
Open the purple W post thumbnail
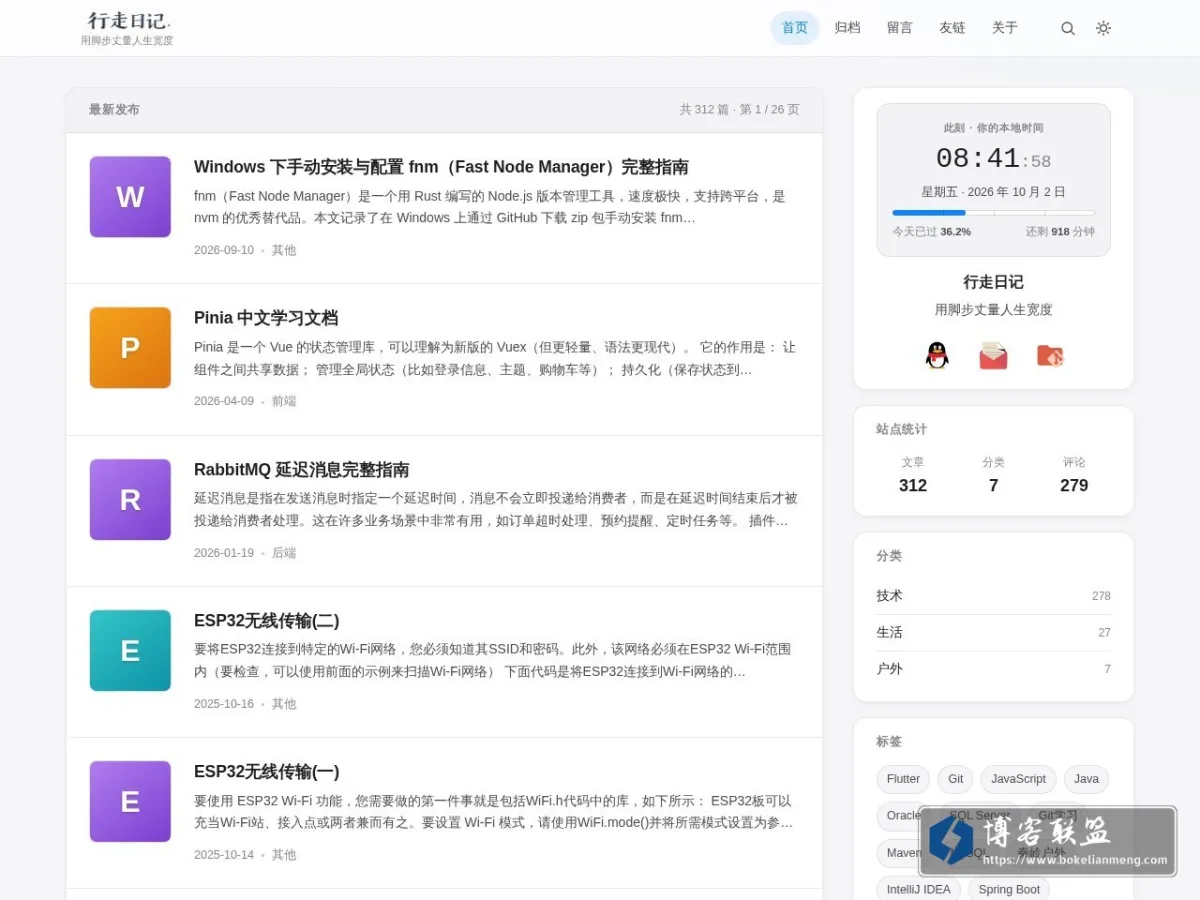[x=130, y=197]
